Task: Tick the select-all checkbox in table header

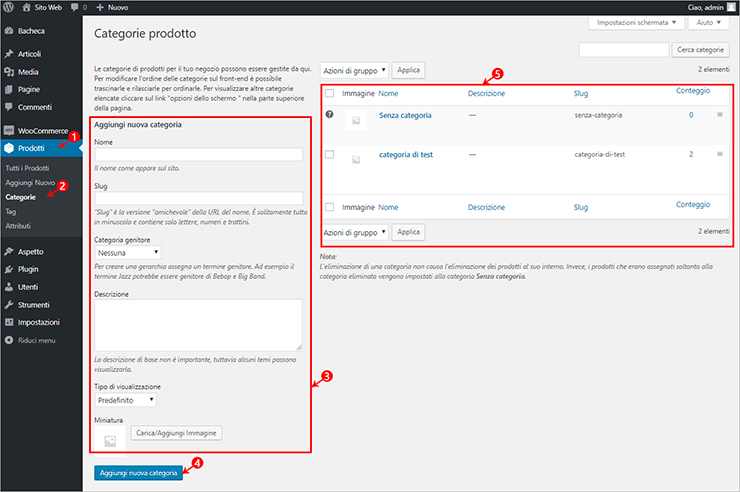Action: point(329,93)
